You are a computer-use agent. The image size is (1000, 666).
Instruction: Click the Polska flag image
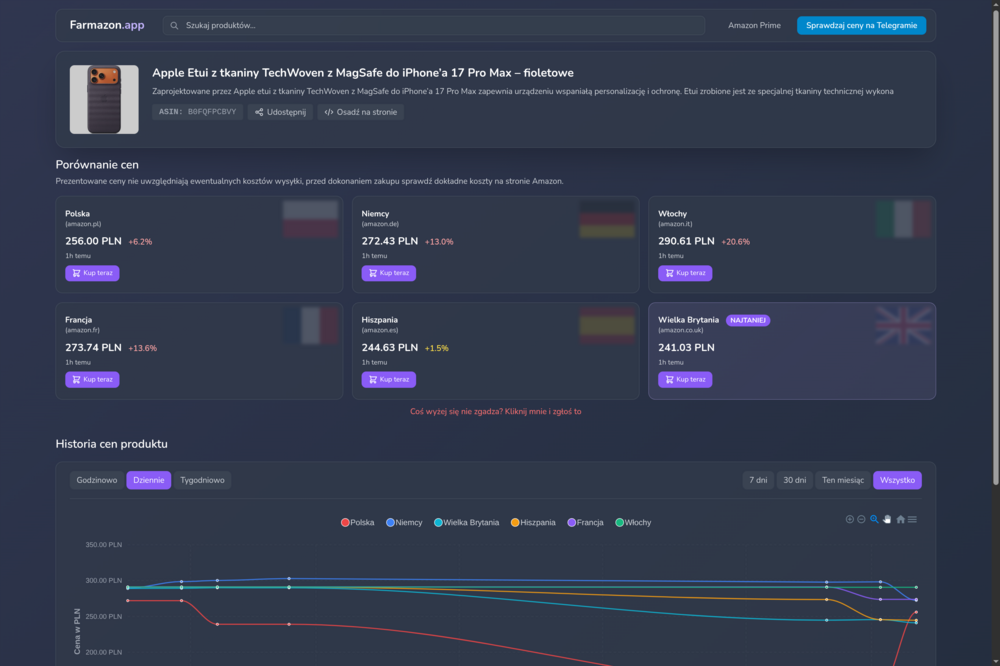pos(311,219)
